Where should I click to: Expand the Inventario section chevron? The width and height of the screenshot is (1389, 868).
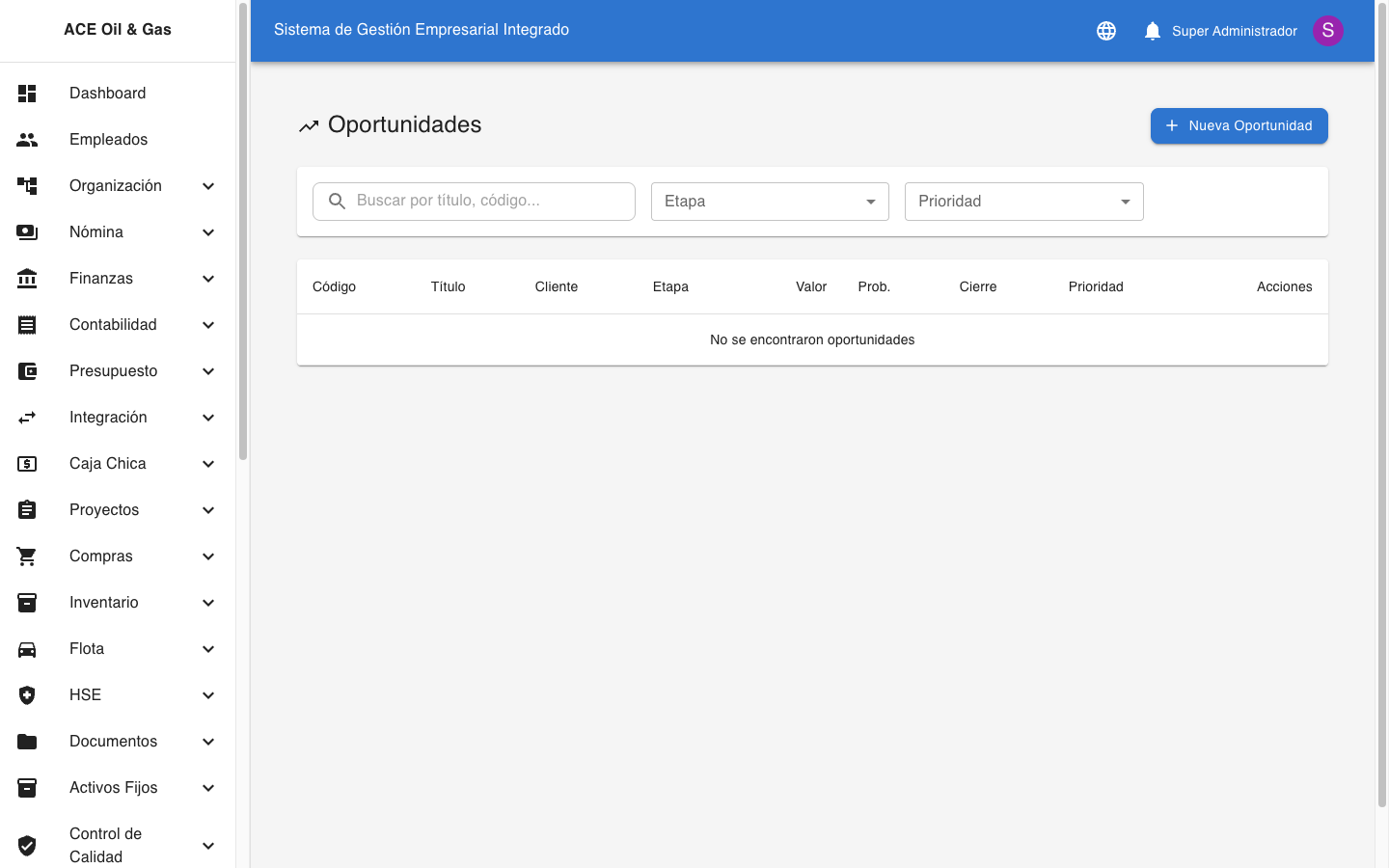click(208, 603)
